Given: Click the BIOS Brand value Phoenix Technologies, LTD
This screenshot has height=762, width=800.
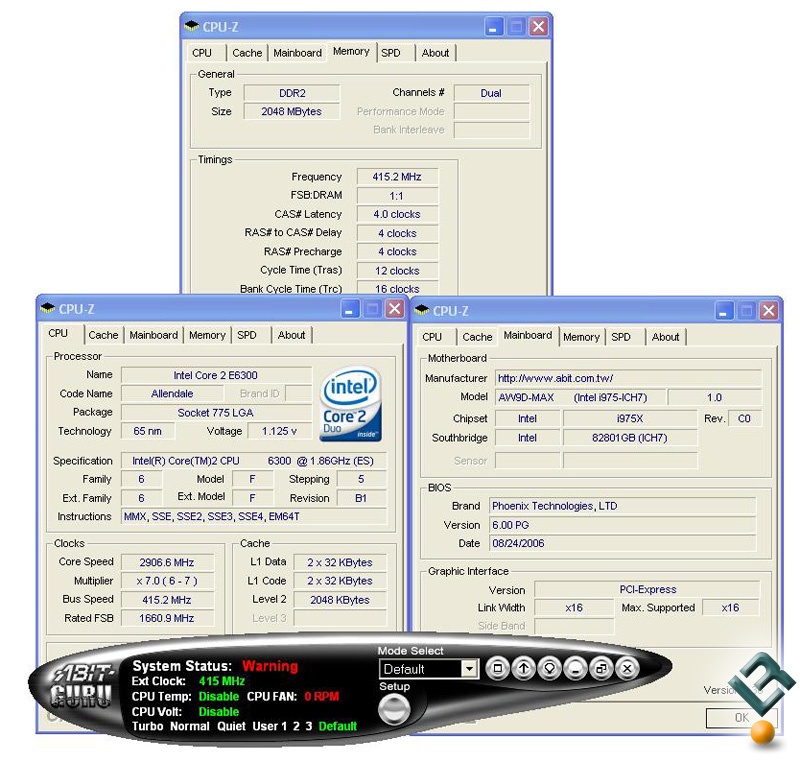Looking at the screenshot, I should (622, 506).
